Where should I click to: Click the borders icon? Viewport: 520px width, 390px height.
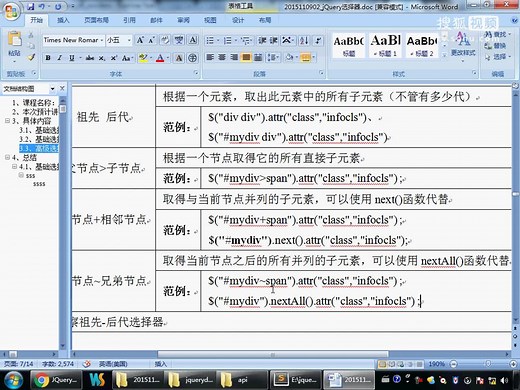(305, 57)
